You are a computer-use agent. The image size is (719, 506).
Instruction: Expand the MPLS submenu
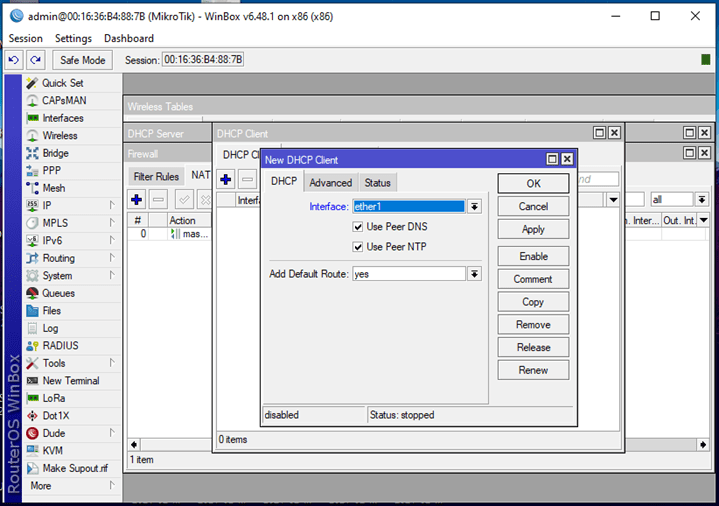pos(112,222)
